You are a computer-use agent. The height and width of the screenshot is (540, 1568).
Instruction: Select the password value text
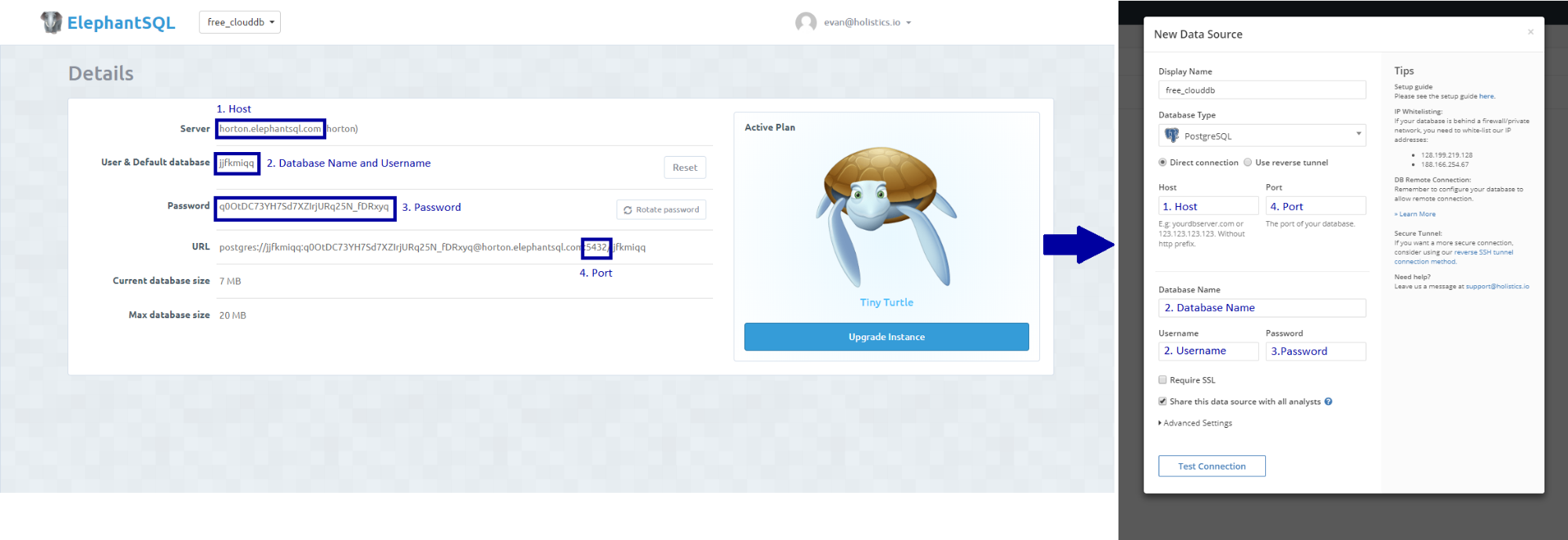coord(304,207)
